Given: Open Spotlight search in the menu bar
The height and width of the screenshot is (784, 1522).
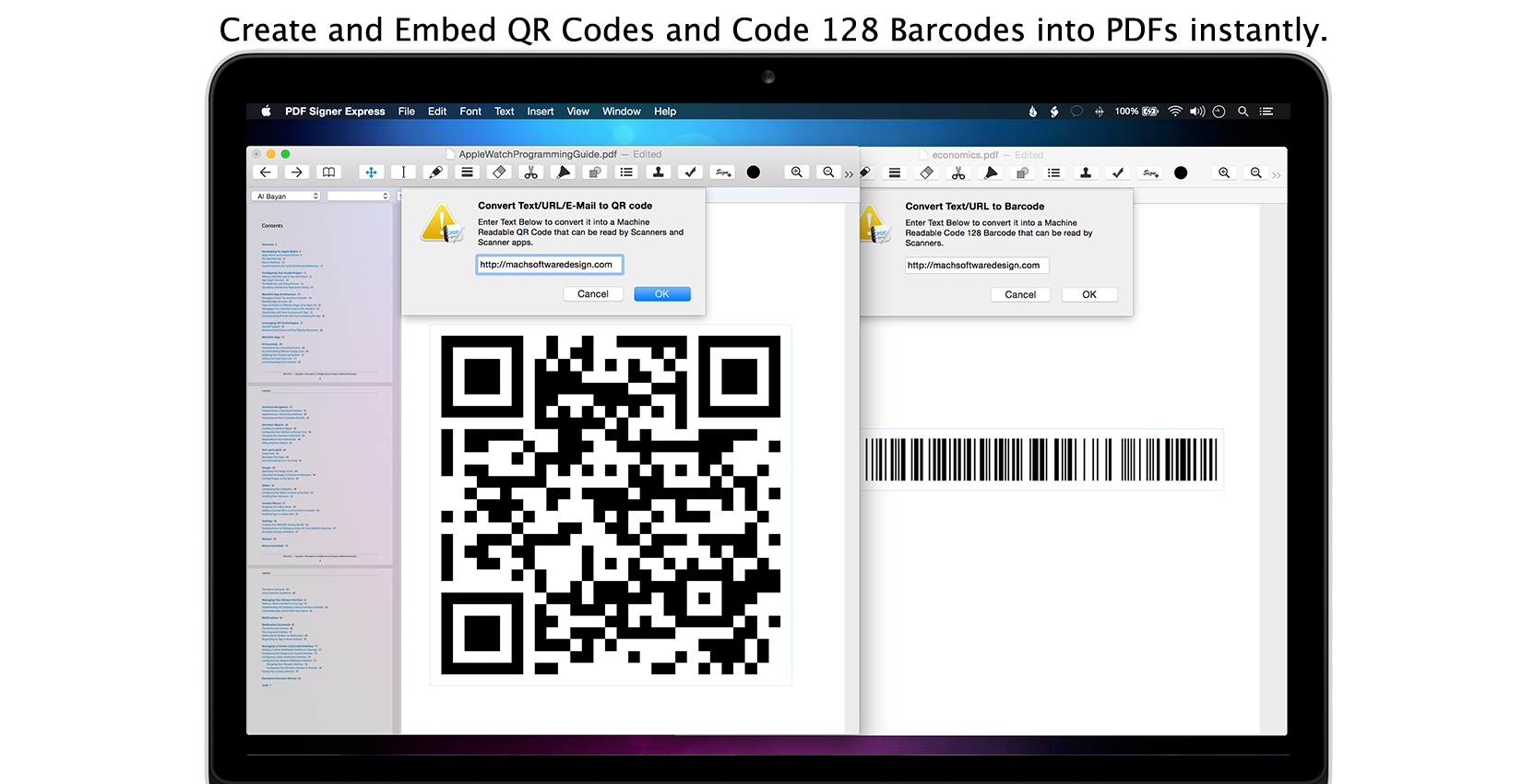Looking at the screenshot, I should (x=1243, y=112).
